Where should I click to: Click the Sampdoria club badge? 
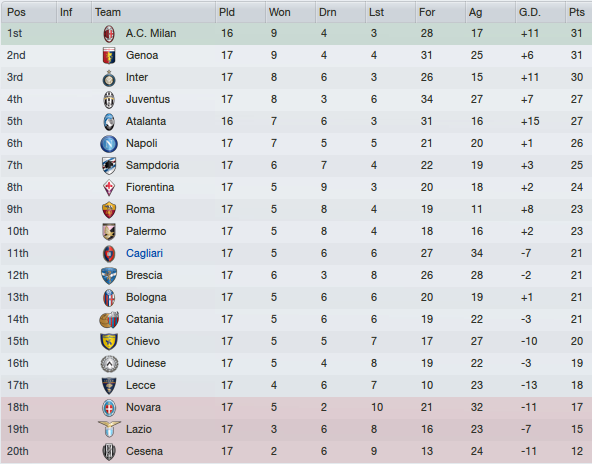pyautogui.click(x=109, y=165)
